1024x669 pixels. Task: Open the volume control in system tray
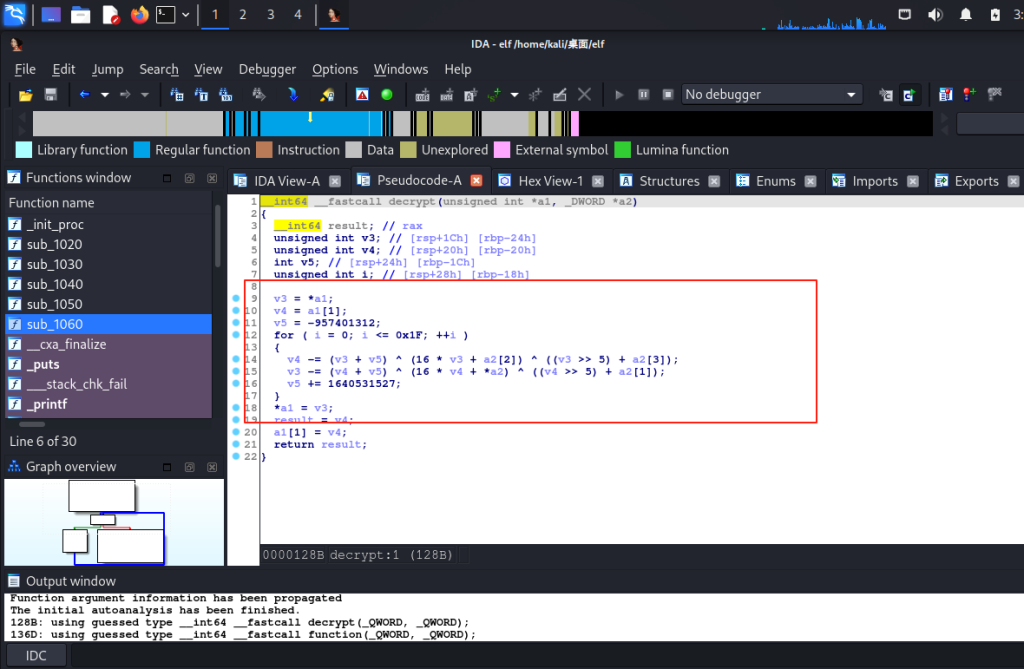935,14
